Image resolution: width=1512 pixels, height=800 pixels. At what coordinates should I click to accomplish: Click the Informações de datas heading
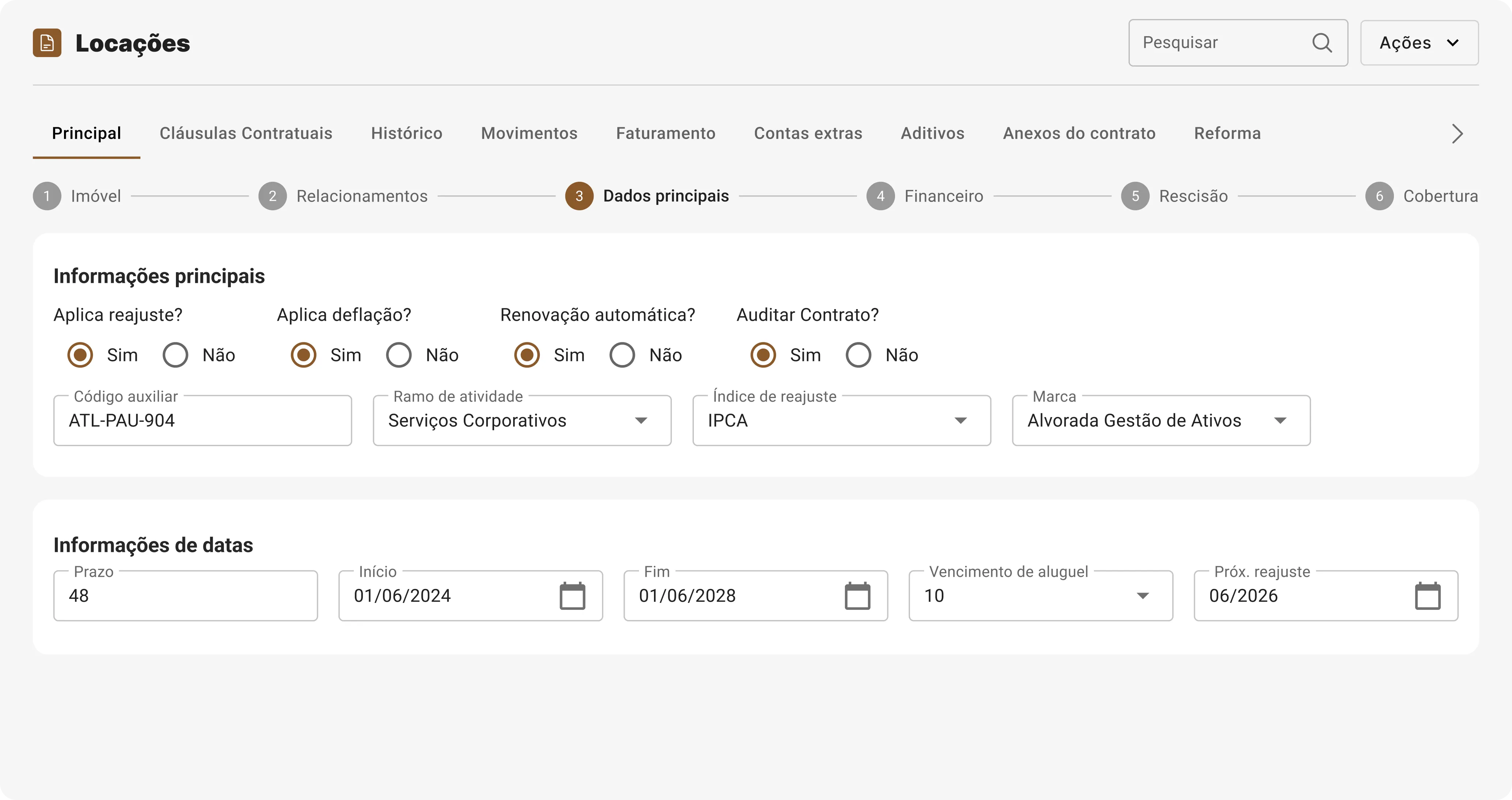(153, 545)
